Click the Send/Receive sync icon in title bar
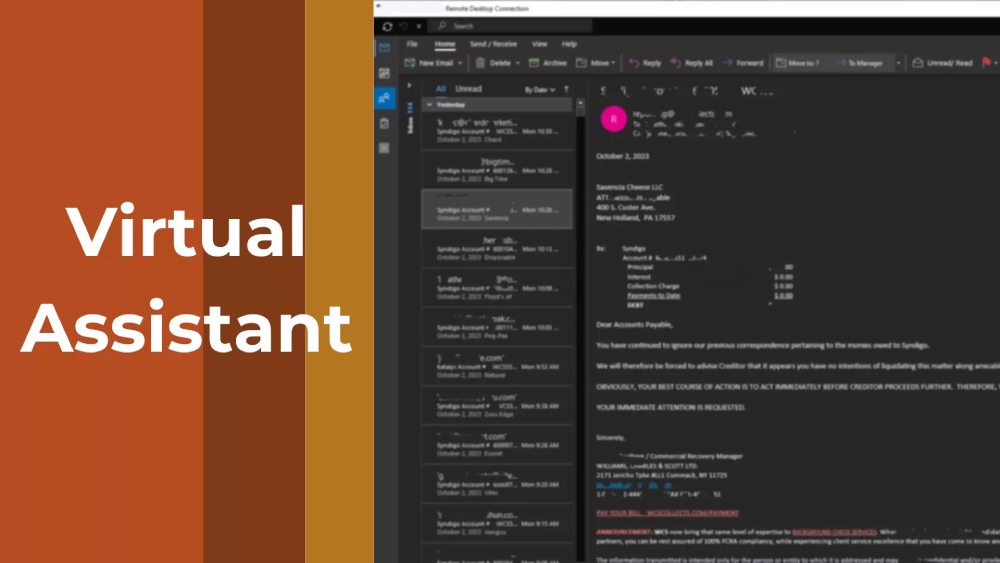 click(x=387, y=26)
